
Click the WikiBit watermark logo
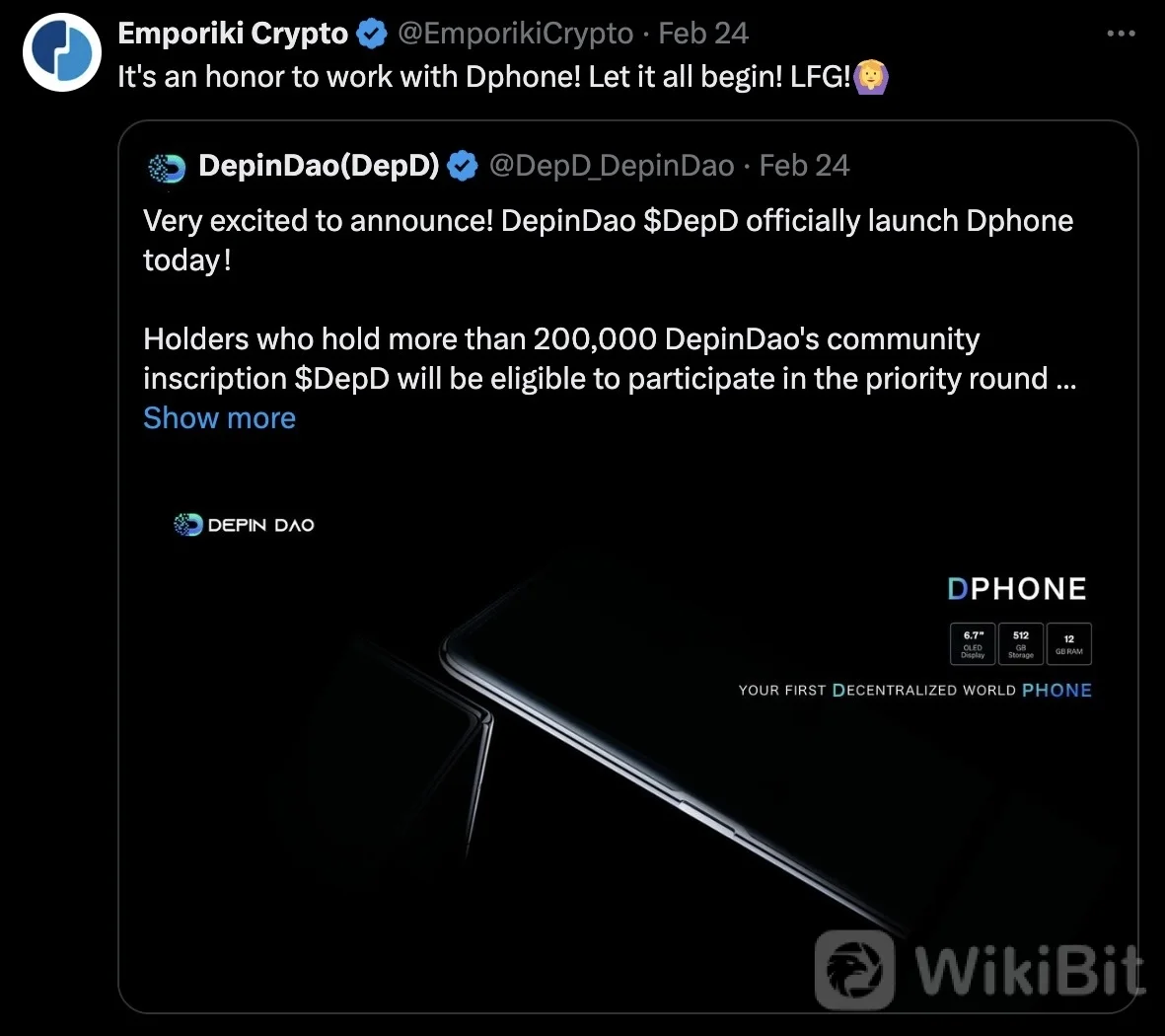[981, 970]
